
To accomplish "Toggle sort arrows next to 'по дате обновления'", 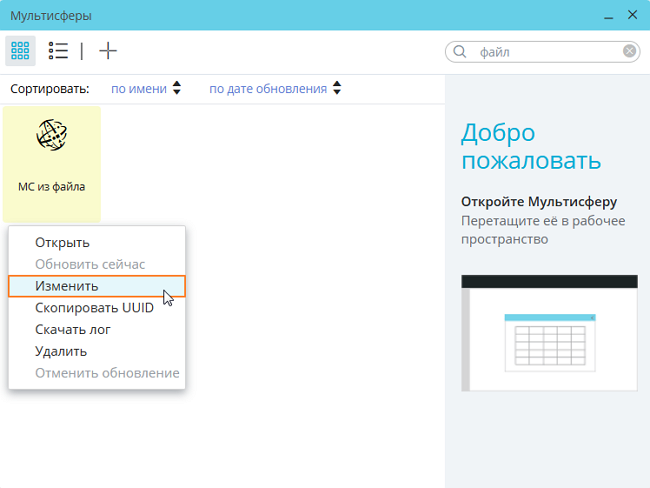I will coord(337,88).
